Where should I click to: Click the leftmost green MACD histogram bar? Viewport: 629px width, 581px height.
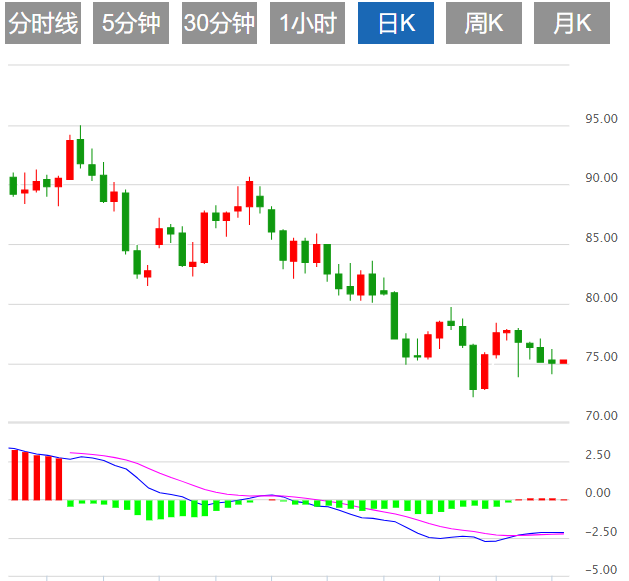tap(70, 503)
